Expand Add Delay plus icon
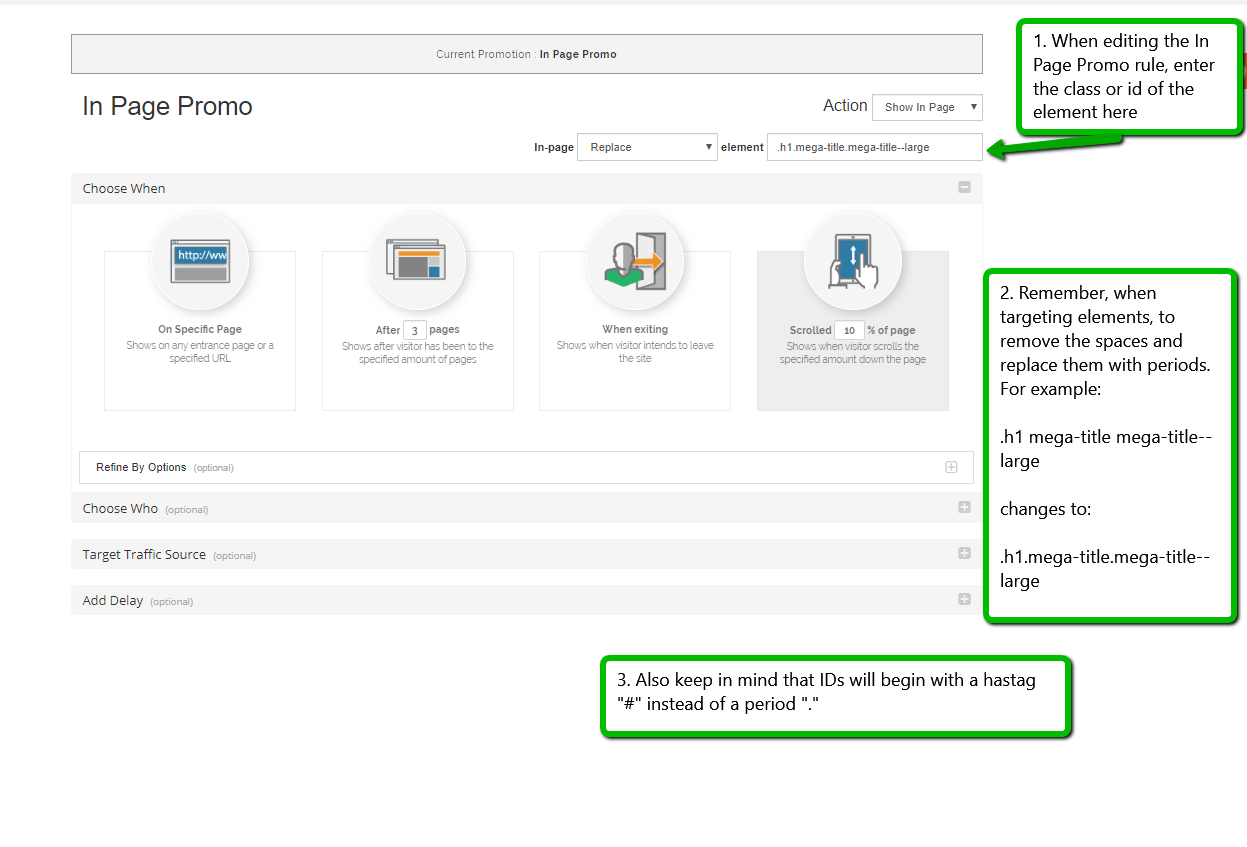The width and height of the screenshot is (1247, 847). (x=964, y=600)
